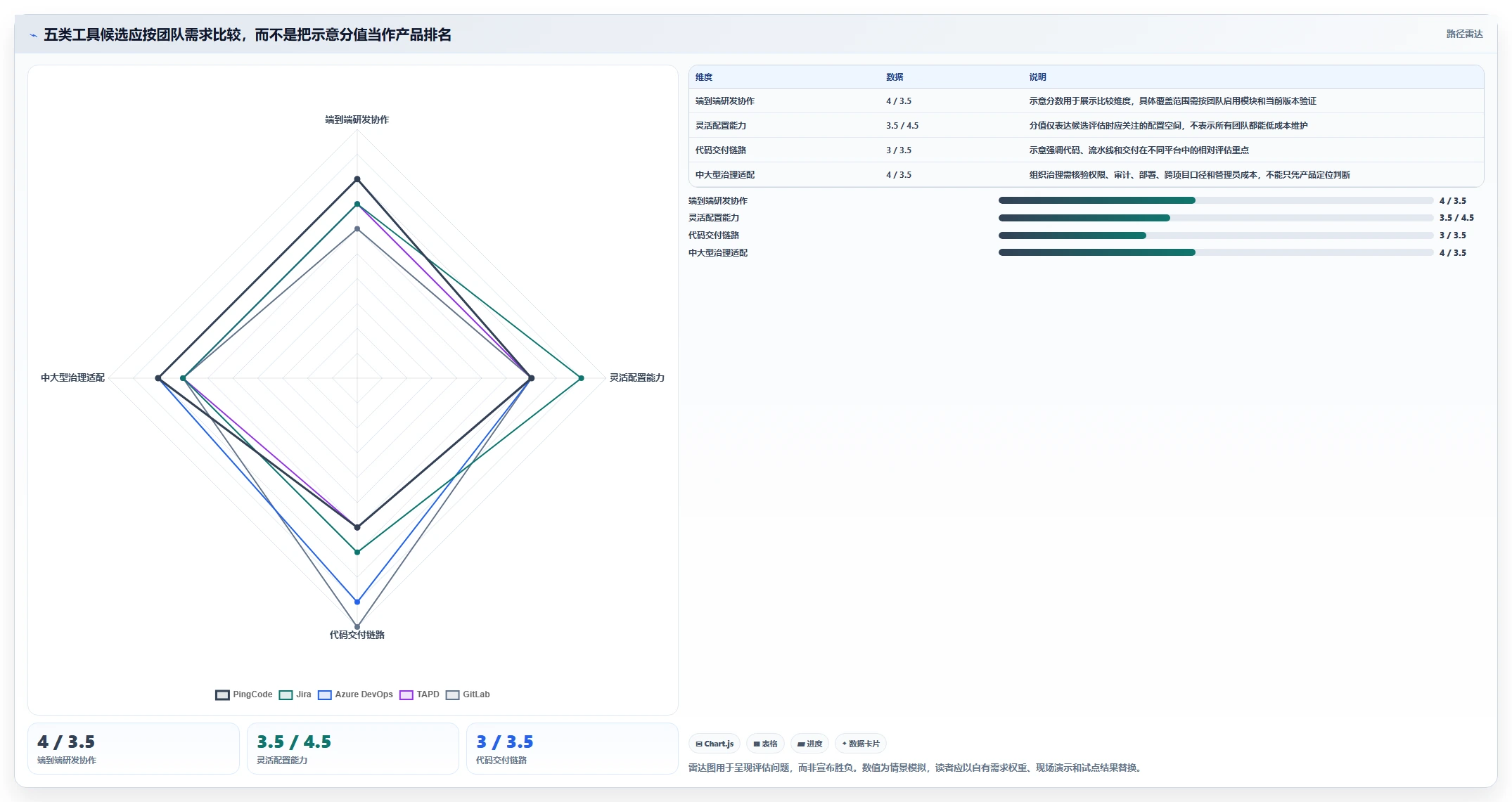
Task: Click description starting 组织治理需核验权限
Action: click(x=1189, y=175)
